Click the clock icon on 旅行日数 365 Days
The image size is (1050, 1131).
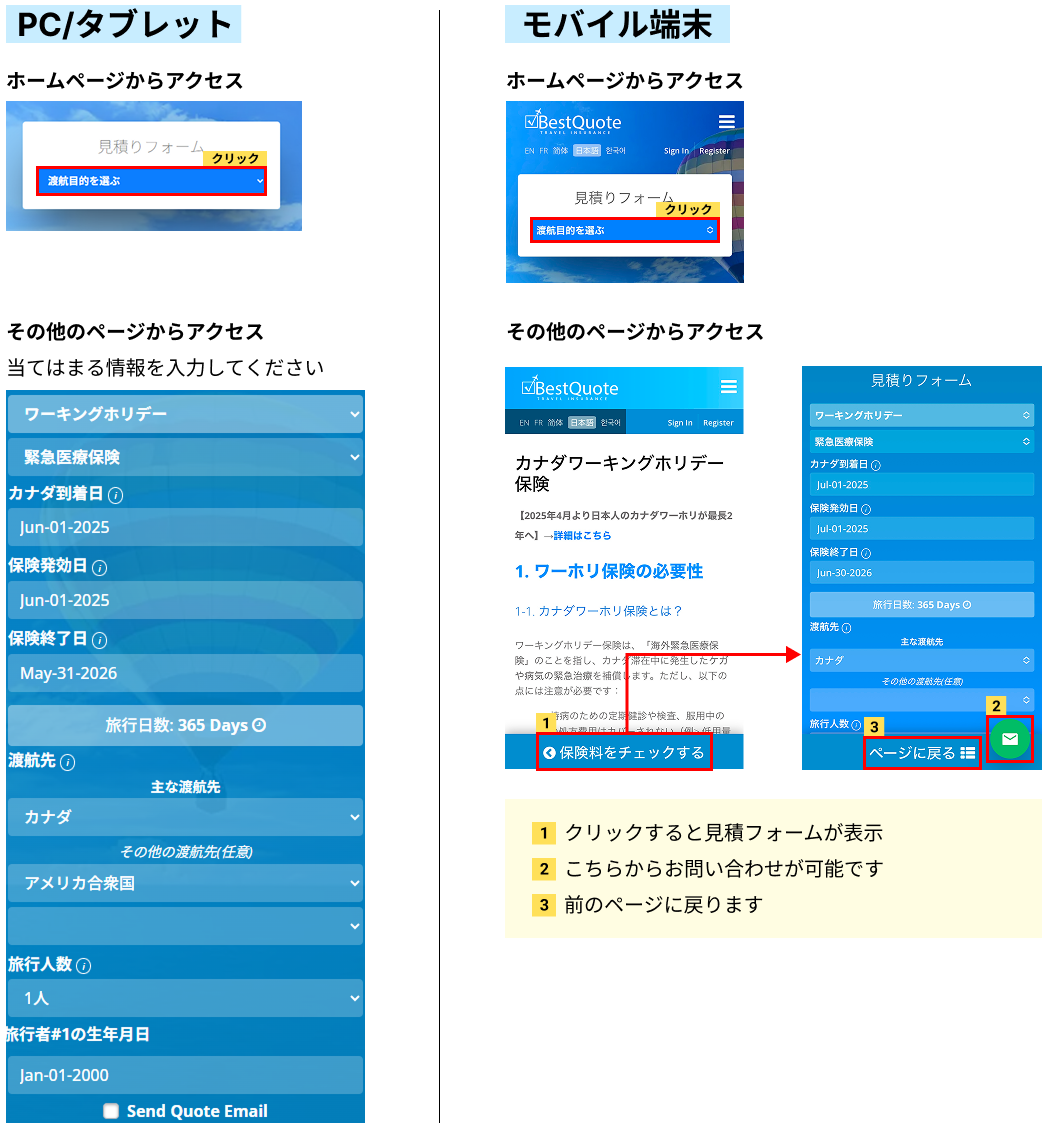coord(258,725)
